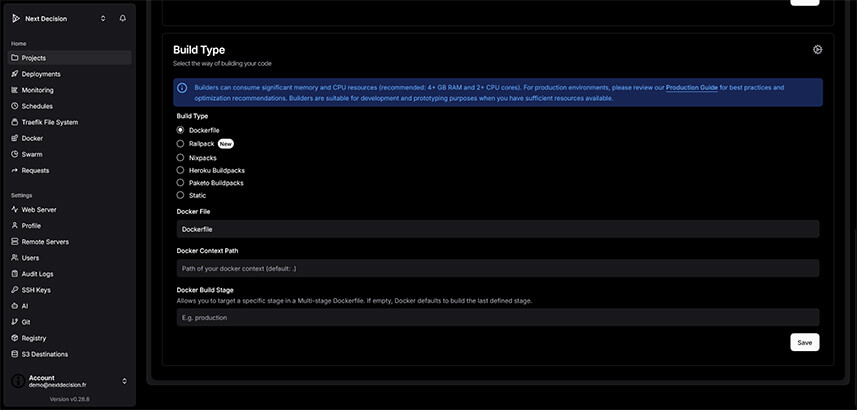
Task: Select the Nixpacks build type
Action: (x=180, y=157)
